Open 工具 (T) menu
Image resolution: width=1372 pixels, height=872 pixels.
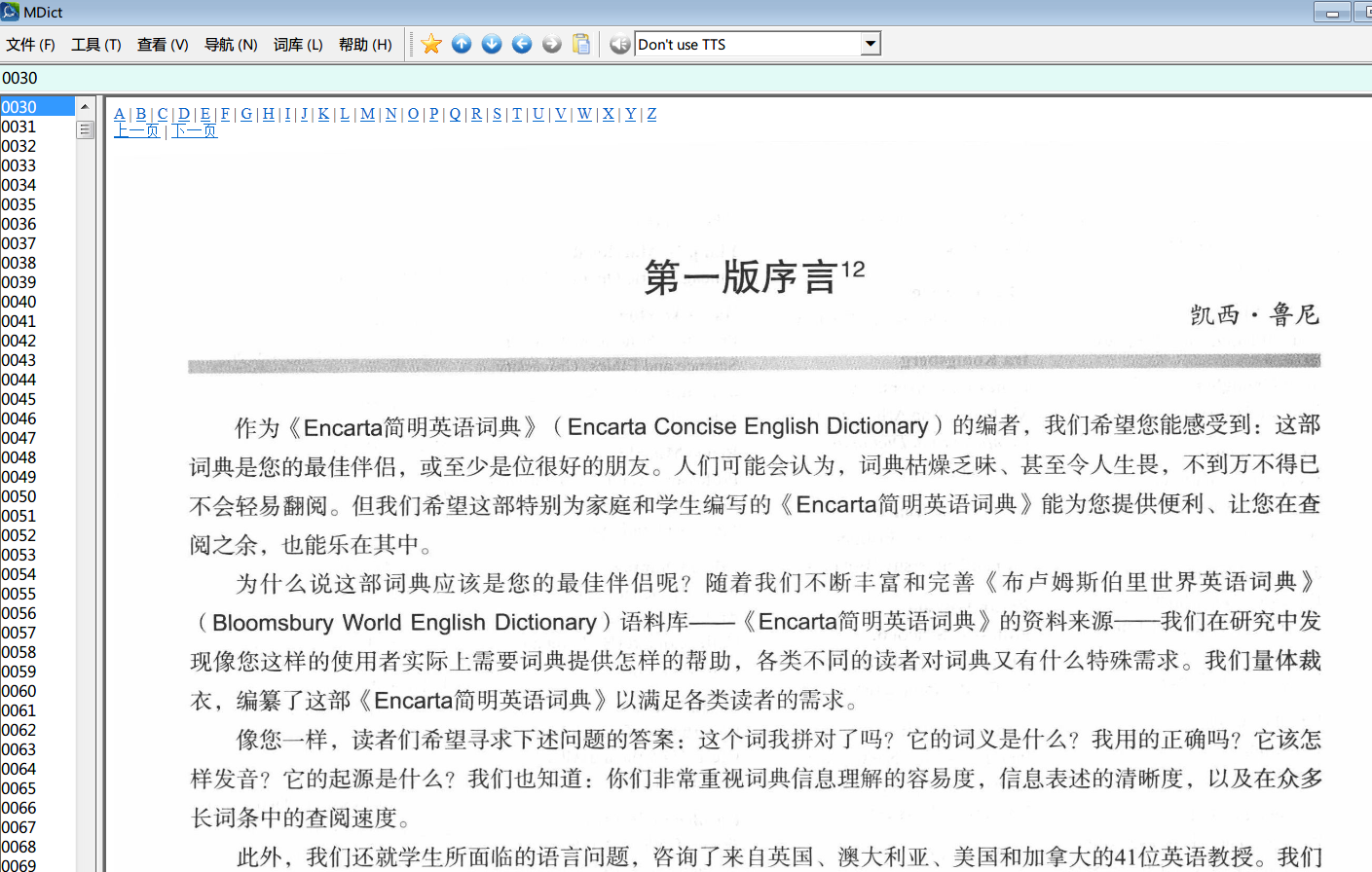[x=95, y=45]
